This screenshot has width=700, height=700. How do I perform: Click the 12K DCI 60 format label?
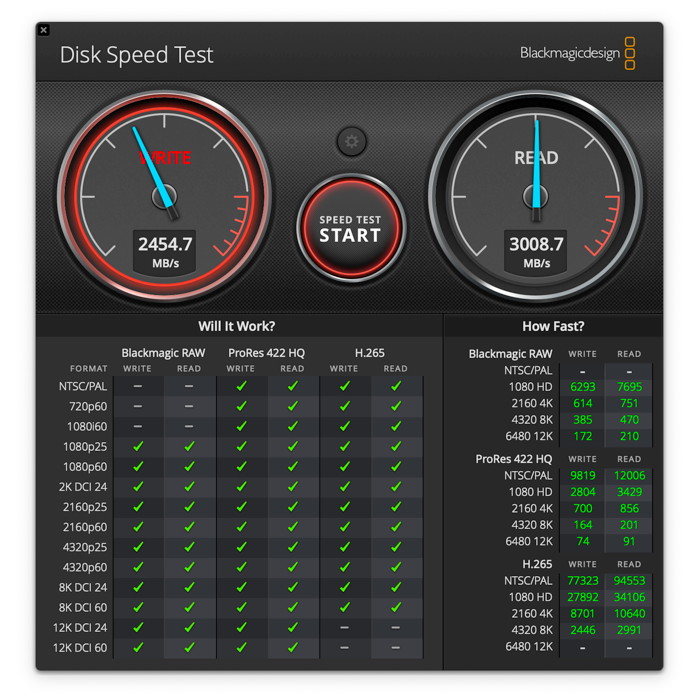pos(80,647)
